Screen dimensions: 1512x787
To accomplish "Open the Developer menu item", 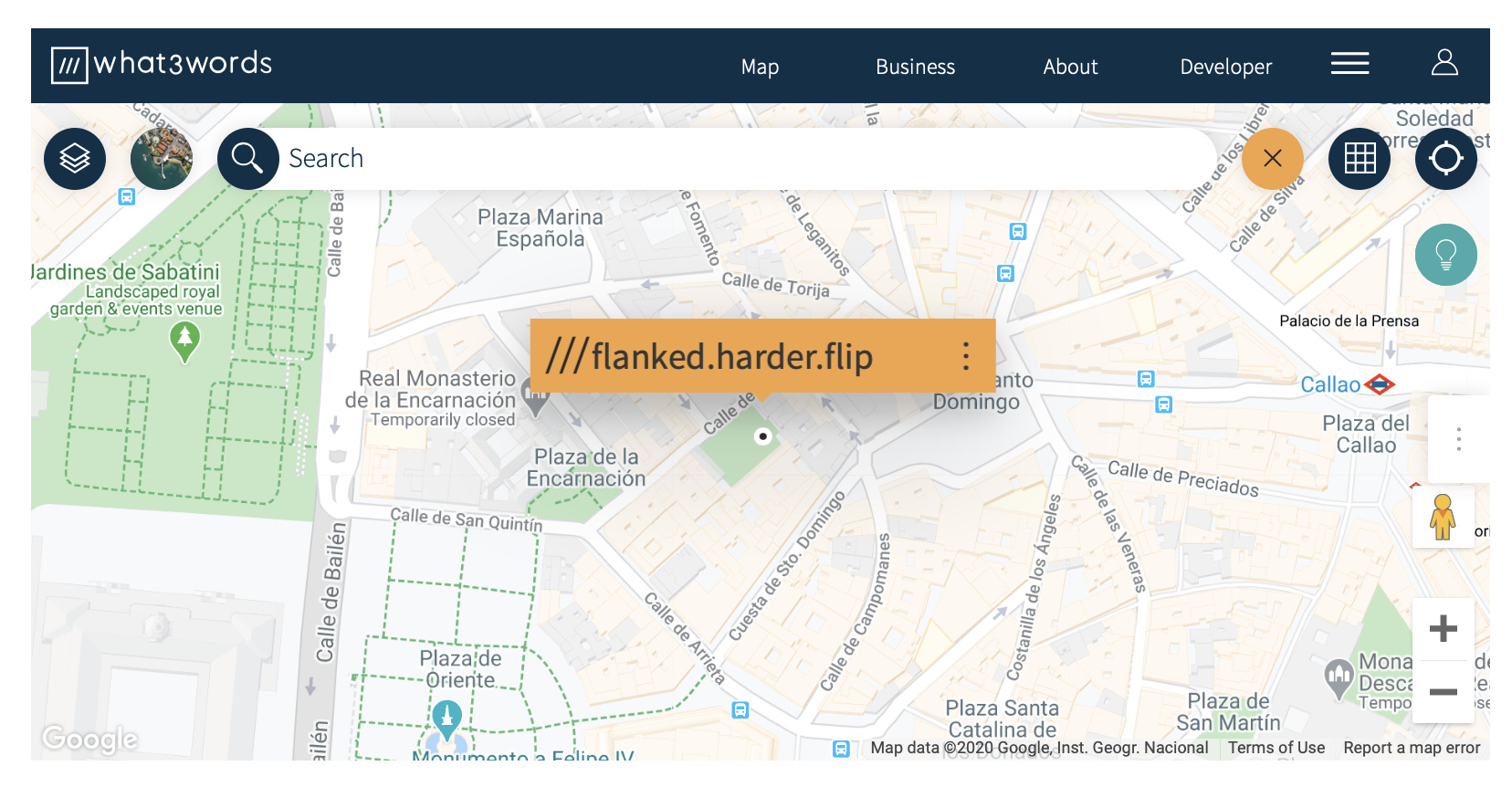I will coord(1225,67).
